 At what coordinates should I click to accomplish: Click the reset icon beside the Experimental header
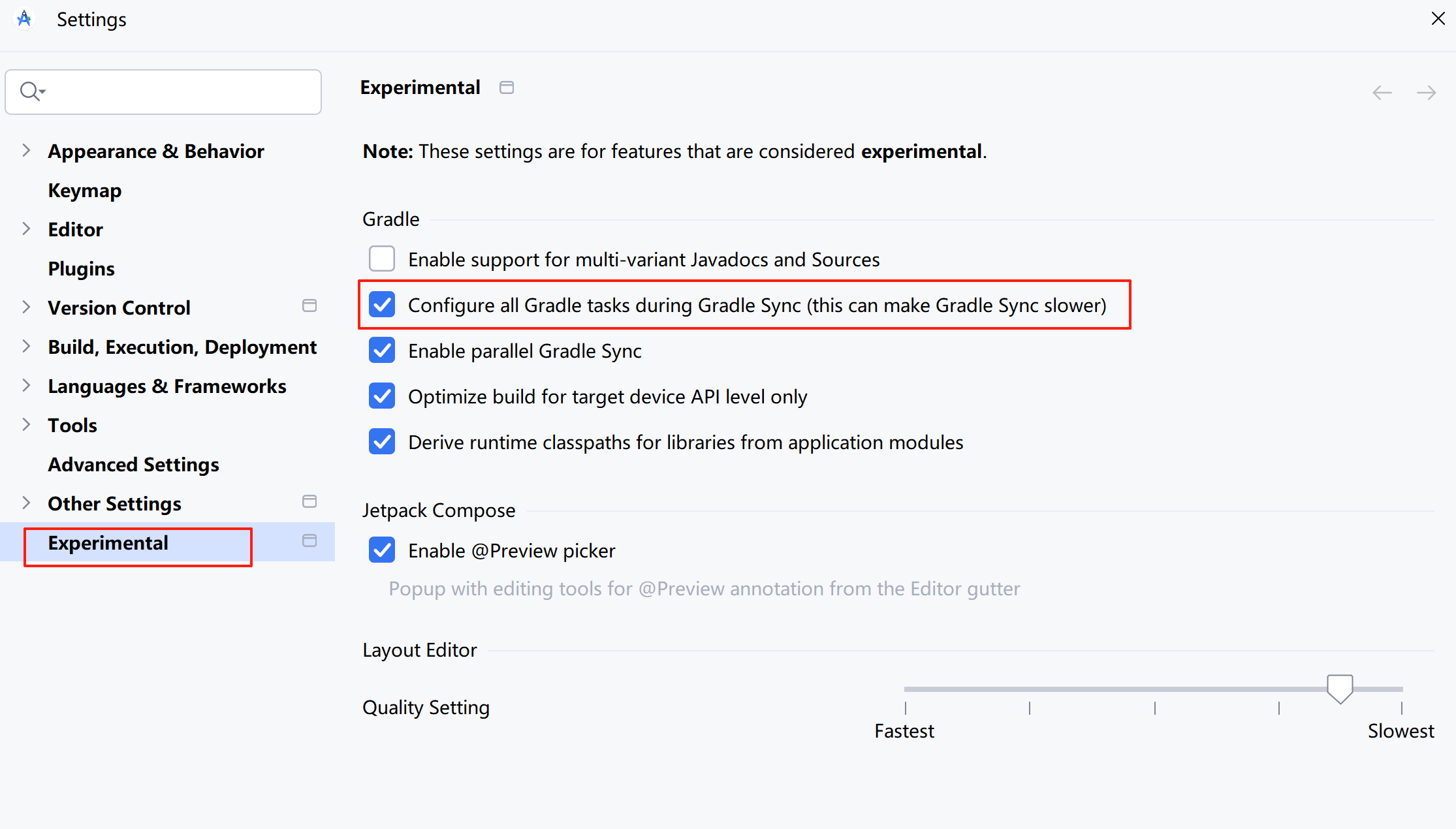click(507, 87)
